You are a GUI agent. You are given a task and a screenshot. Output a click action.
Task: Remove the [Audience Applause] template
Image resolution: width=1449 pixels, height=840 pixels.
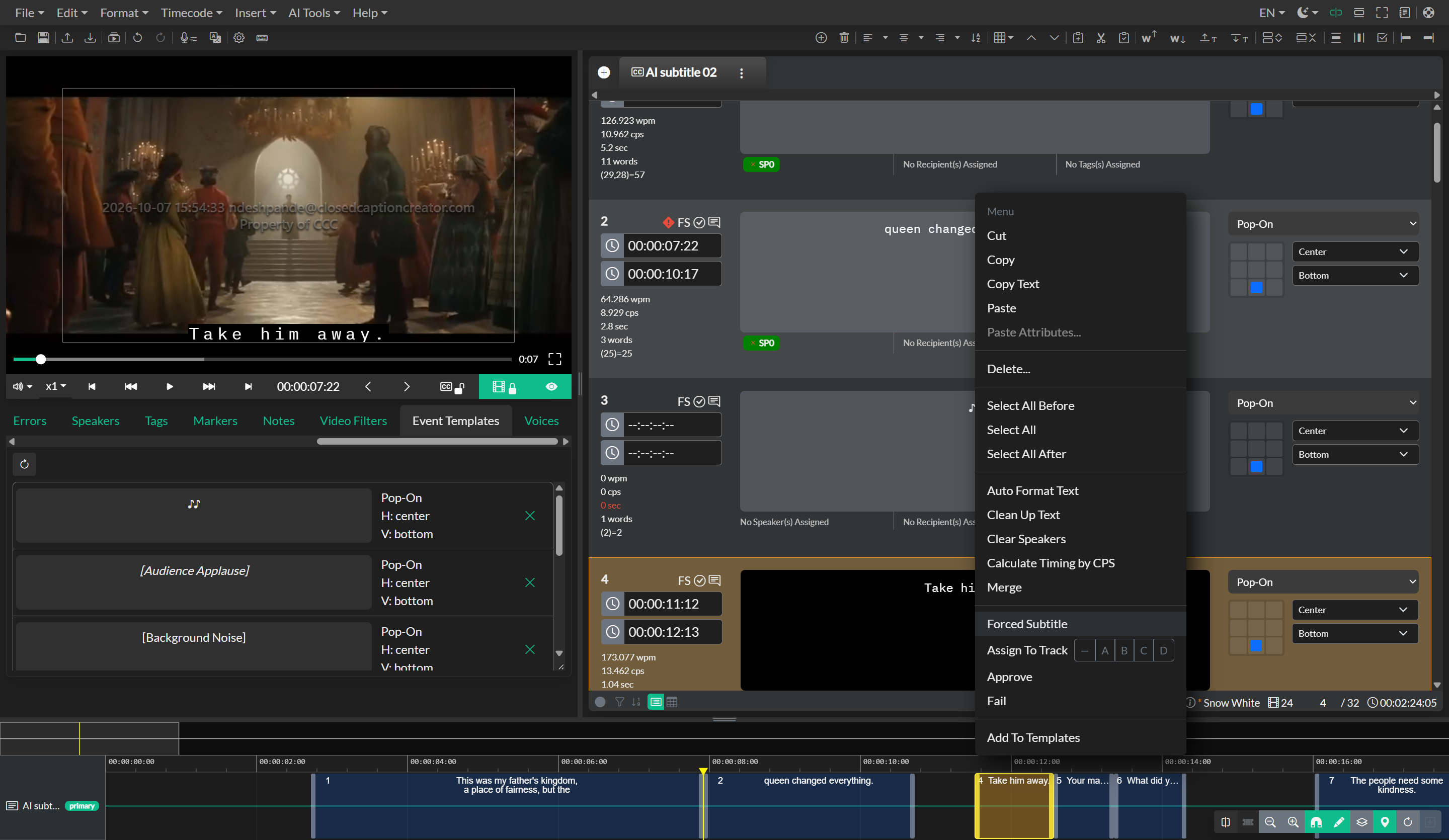[x=530, y=582]
